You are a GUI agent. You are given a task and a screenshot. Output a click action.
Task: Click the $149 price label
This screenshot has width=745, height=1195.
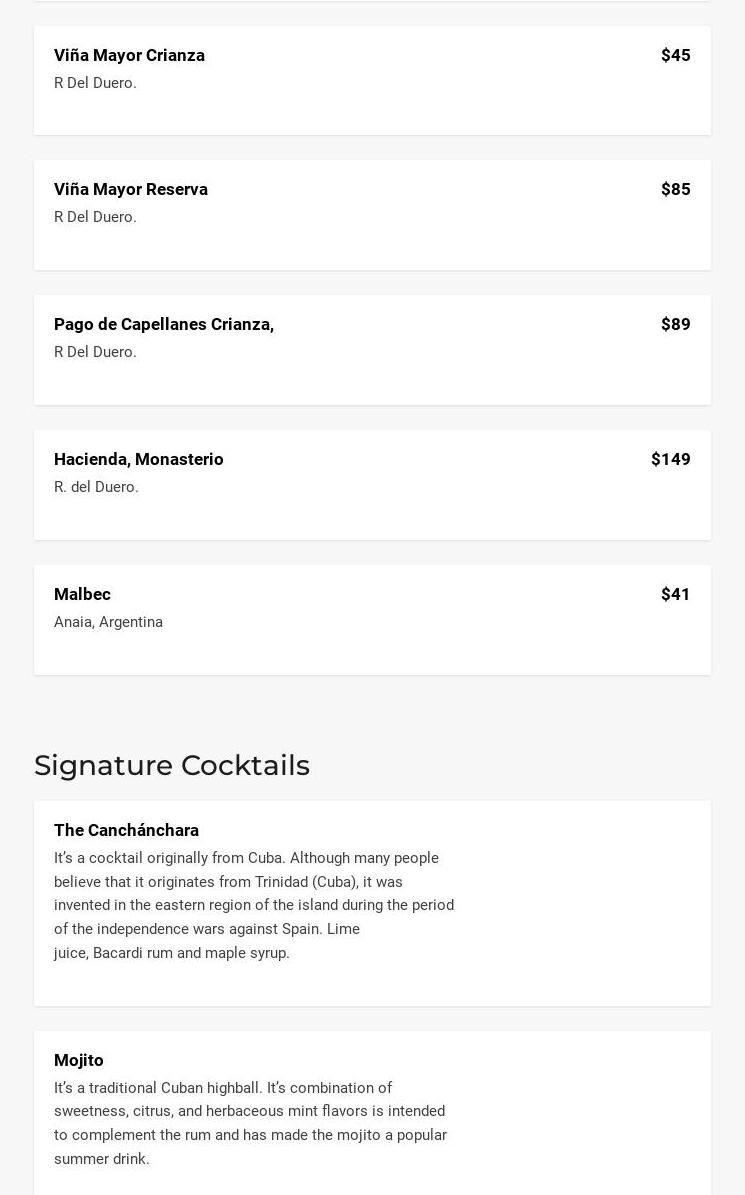click(670, 460)
